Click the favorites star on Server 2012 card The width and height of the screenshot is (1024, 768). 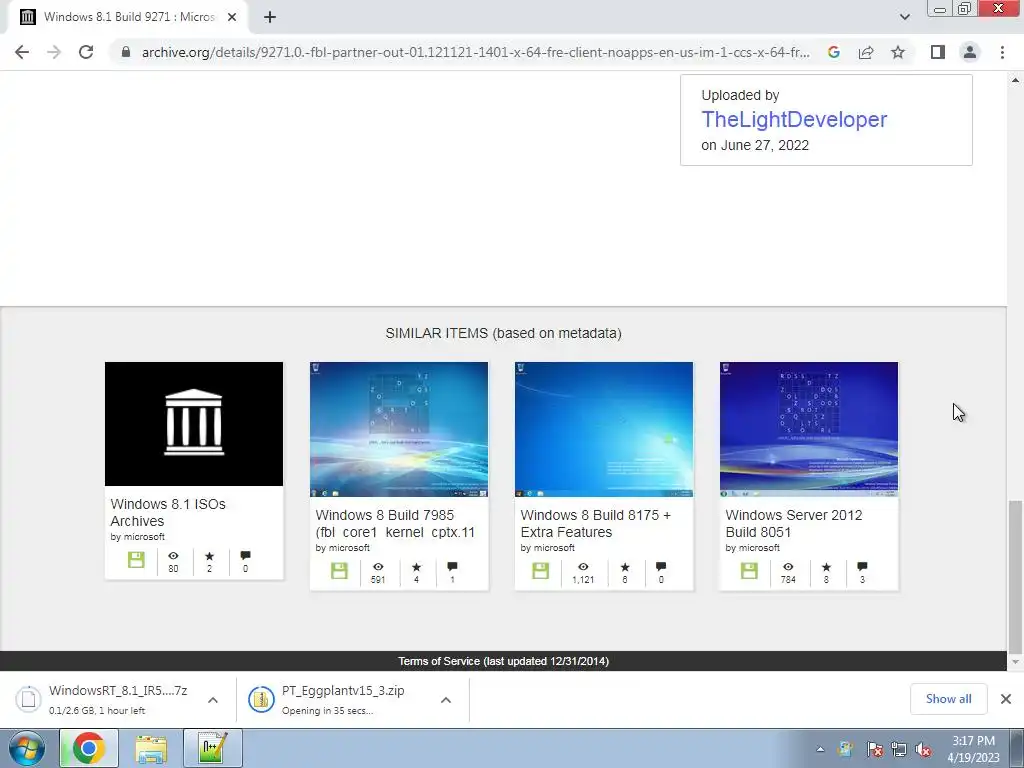(x=826, y=567)
